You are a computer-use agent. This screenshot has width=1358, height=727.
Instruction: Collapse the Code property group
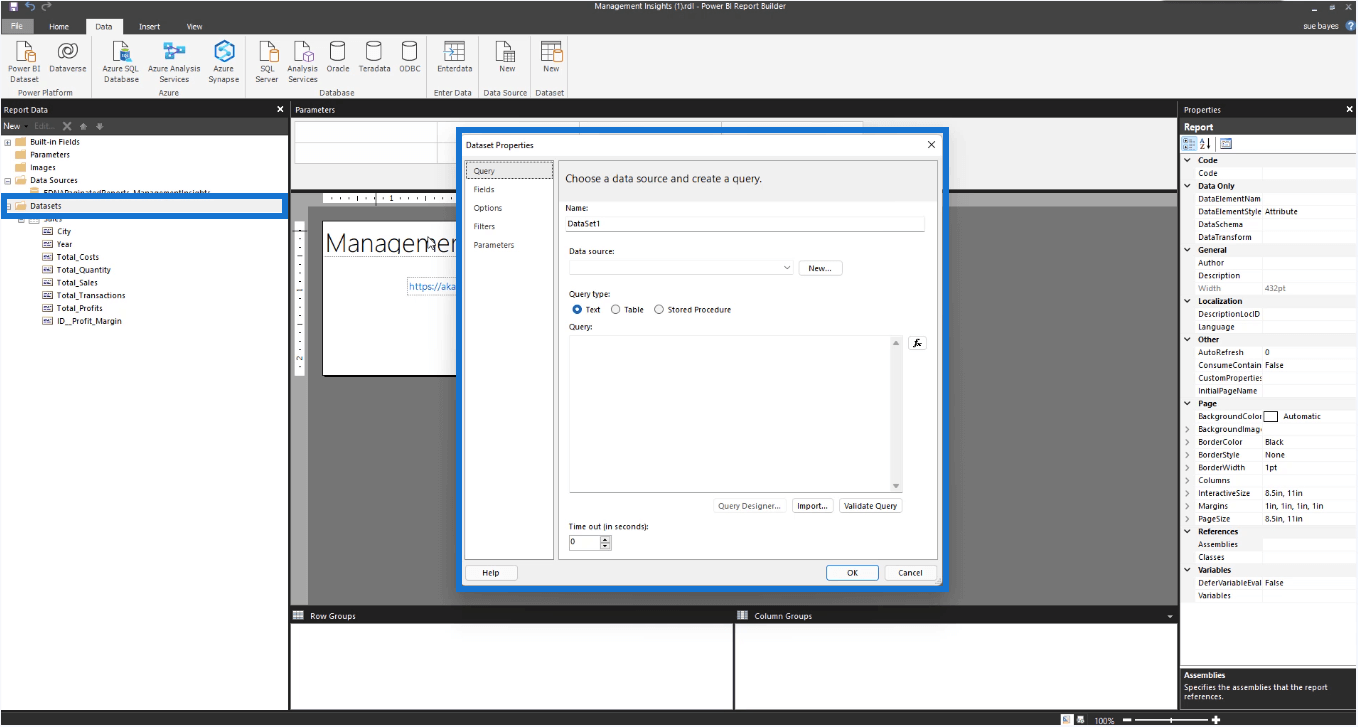click(1188, 160)
